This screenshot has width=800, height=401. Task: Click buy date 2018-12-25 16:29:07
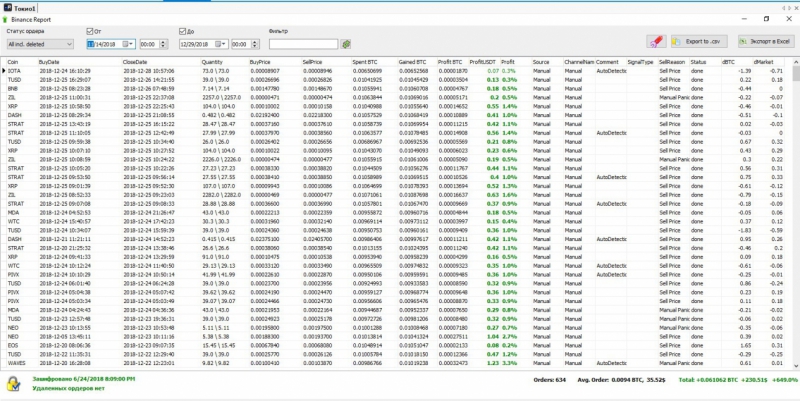coord(65,80)
